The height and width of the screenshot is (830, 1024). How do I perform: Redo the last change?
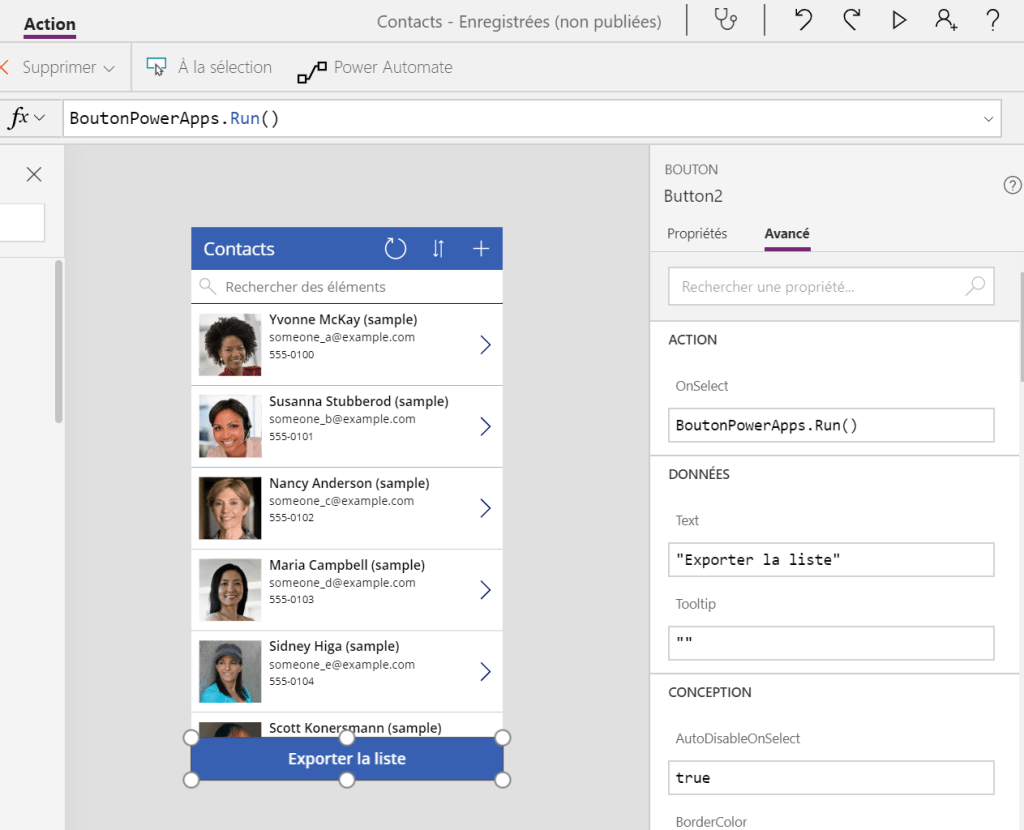[x=851, y=20]
